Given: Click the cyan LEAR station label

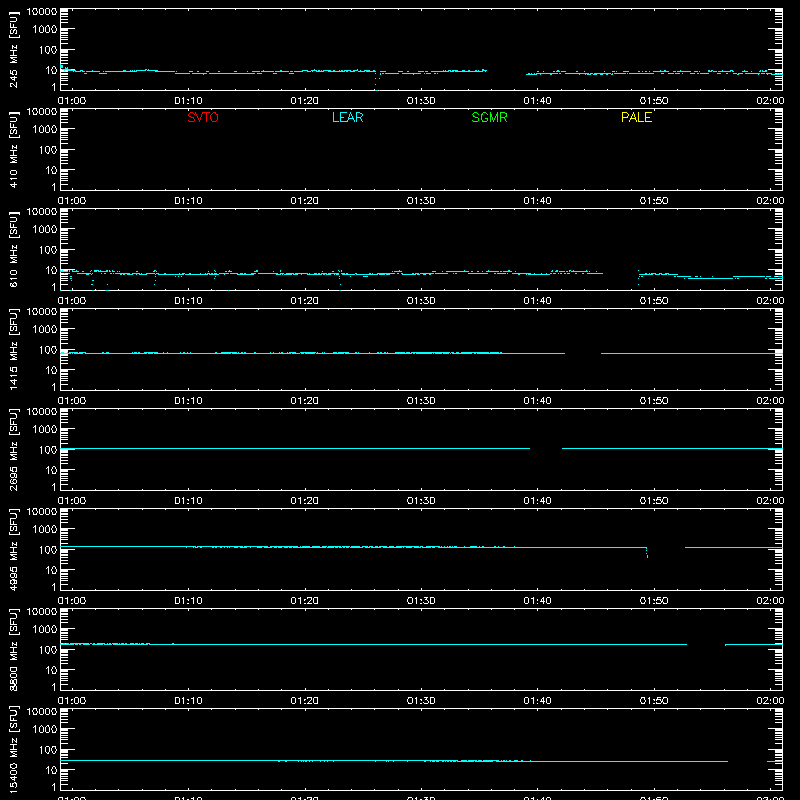Looking at the screenshot, I should click(x=347, y=117).
